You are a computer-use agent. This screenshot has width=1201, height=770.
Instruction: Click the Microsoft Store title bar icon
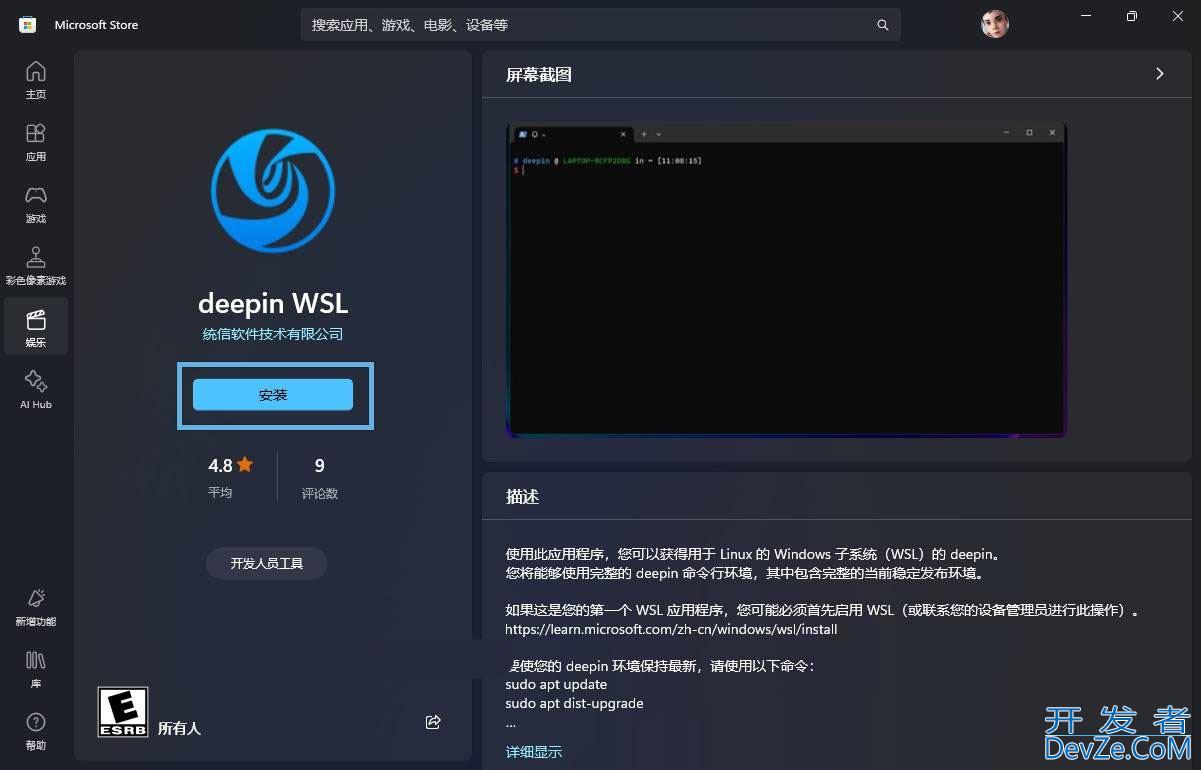click(x=28, y=25)
